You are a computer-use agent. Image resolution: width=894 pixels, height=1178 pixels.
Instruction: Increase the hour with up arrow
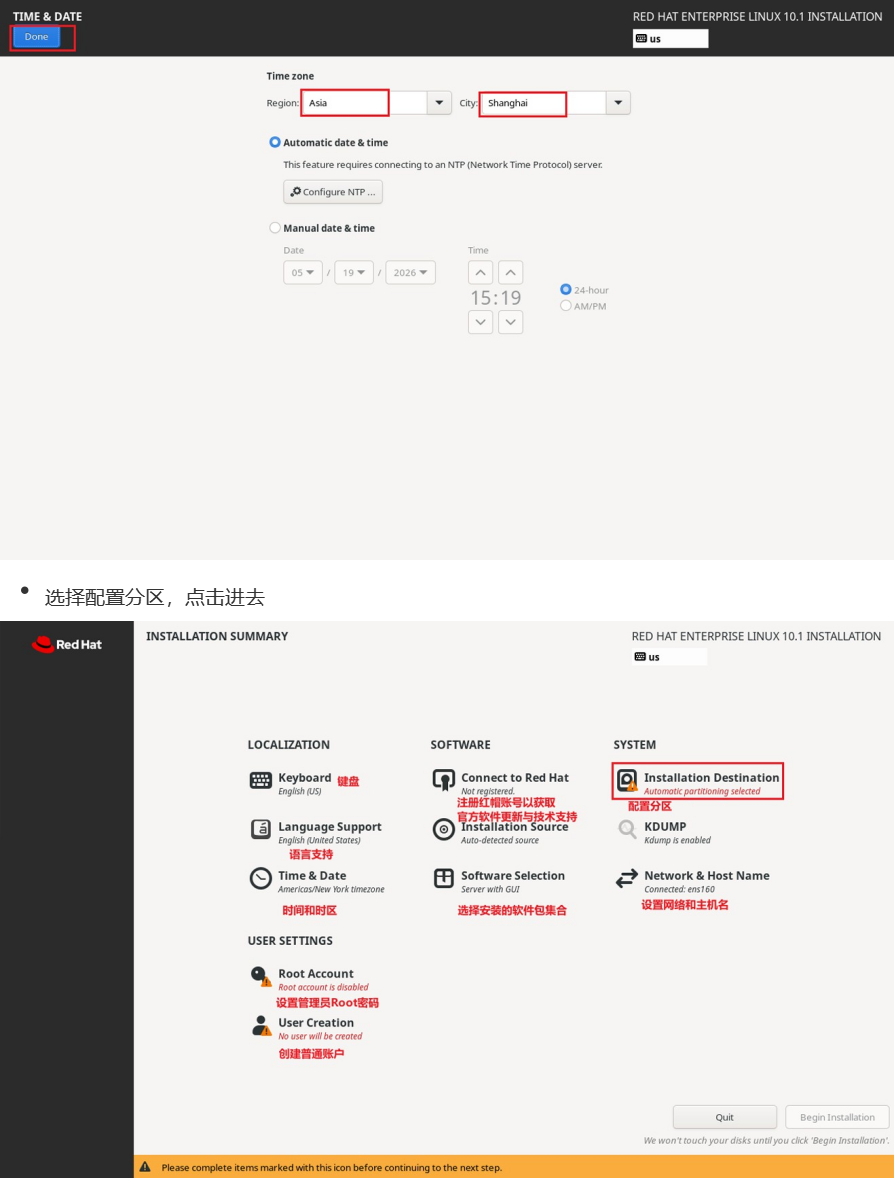point(481,272)
